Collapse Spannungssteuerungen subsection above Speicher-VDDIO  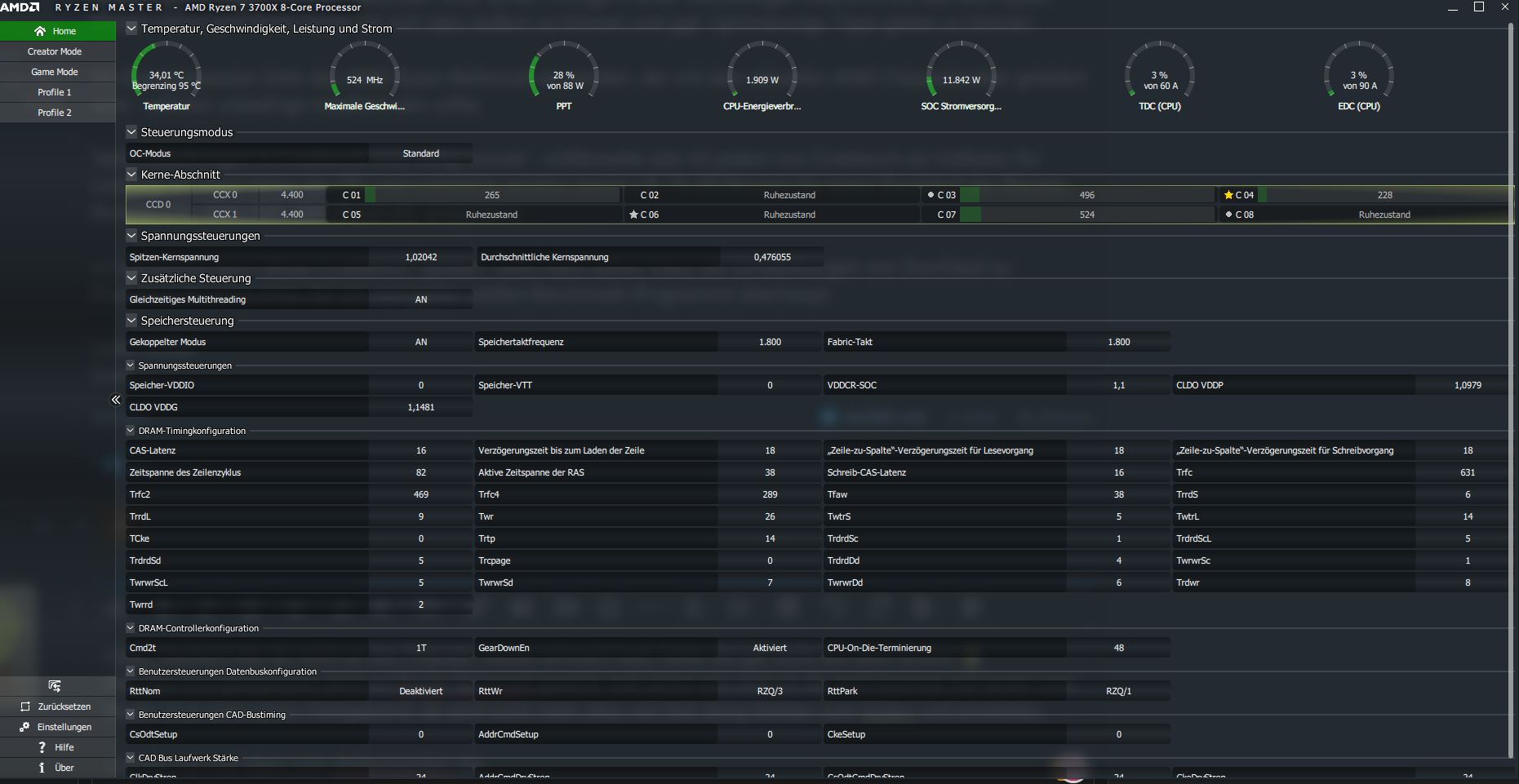(131, 365)
